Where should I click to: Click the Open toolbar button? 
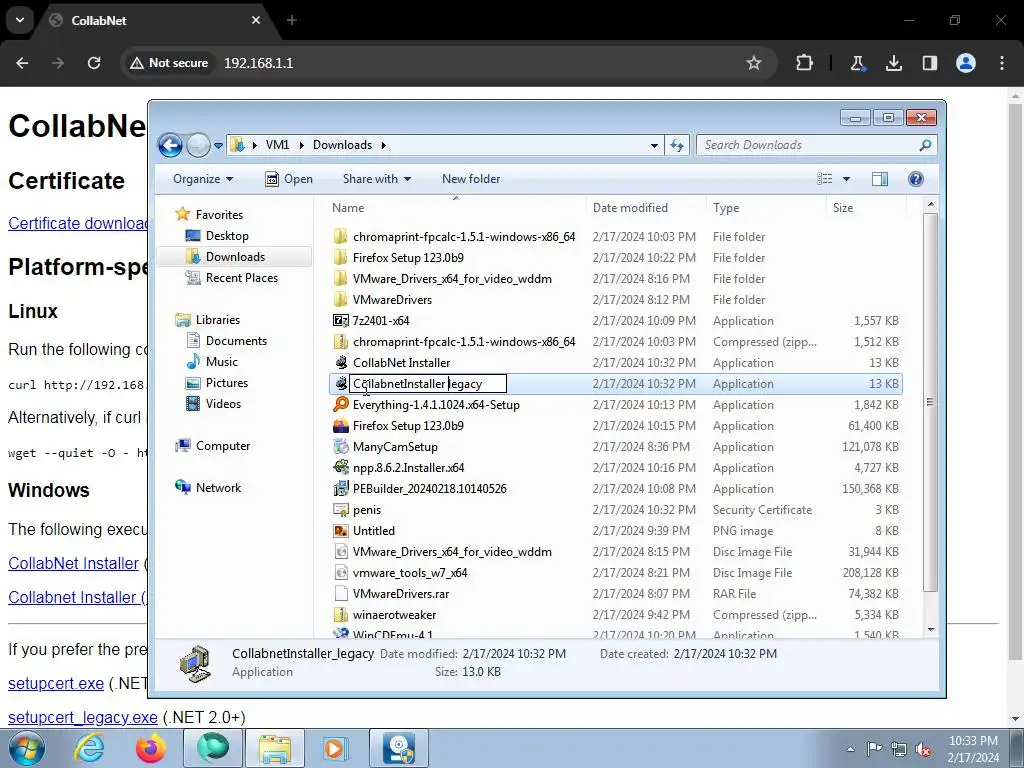point(289,179)
